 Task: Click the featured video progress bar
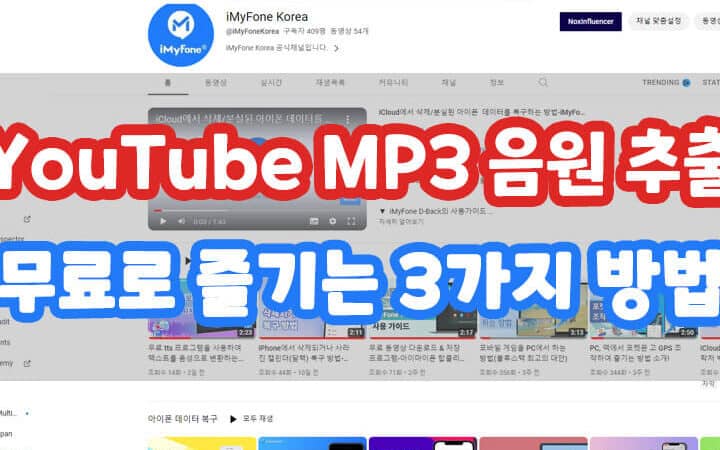(x=257, y=211)
